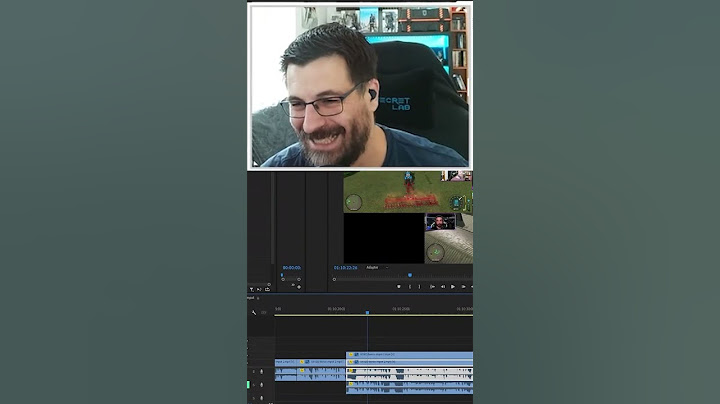Toggle the captions track icon beside wrench
720x404 pixels.
[264, 313]
